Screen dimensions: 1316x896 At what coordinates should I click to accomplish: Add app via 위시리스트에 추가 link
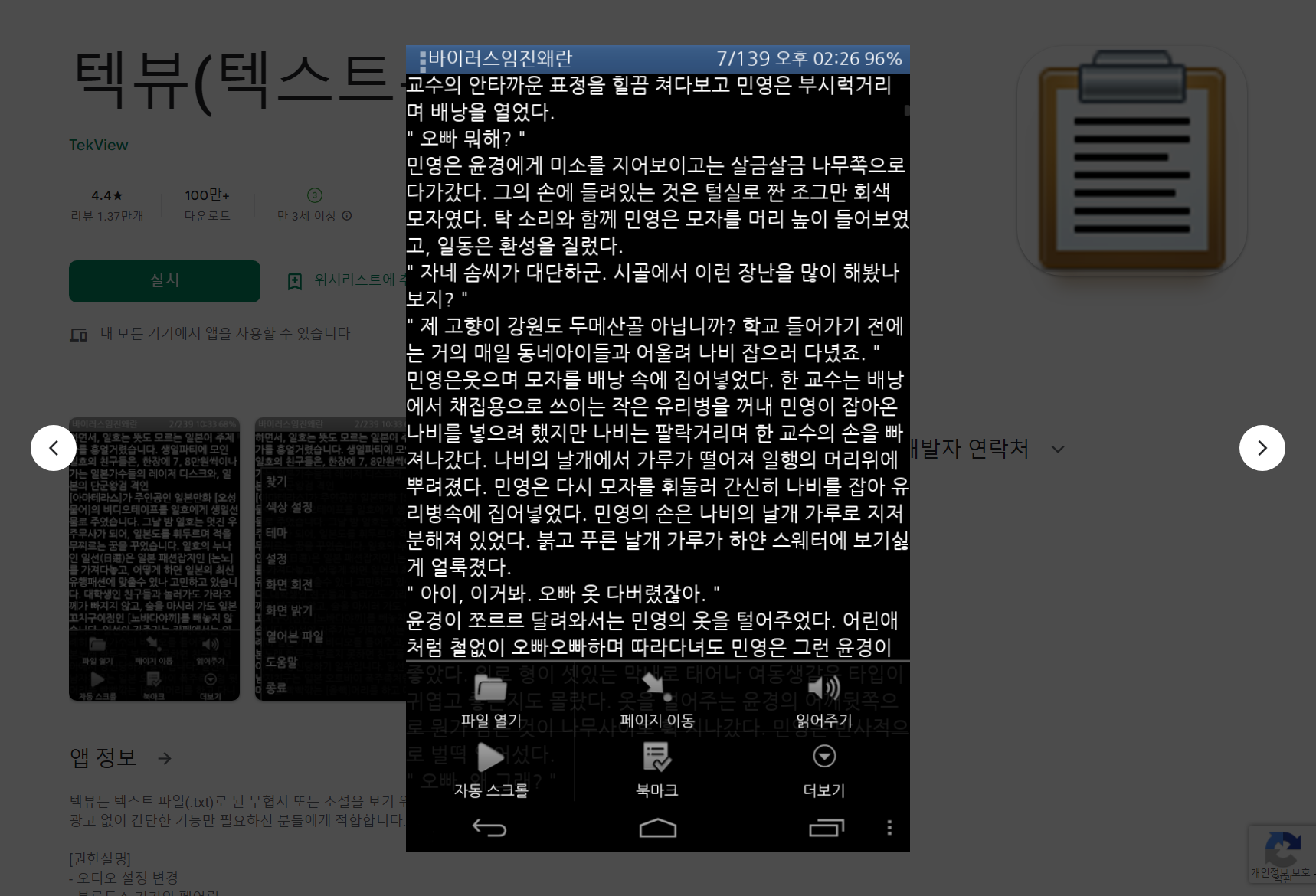(x=360, y=280)
